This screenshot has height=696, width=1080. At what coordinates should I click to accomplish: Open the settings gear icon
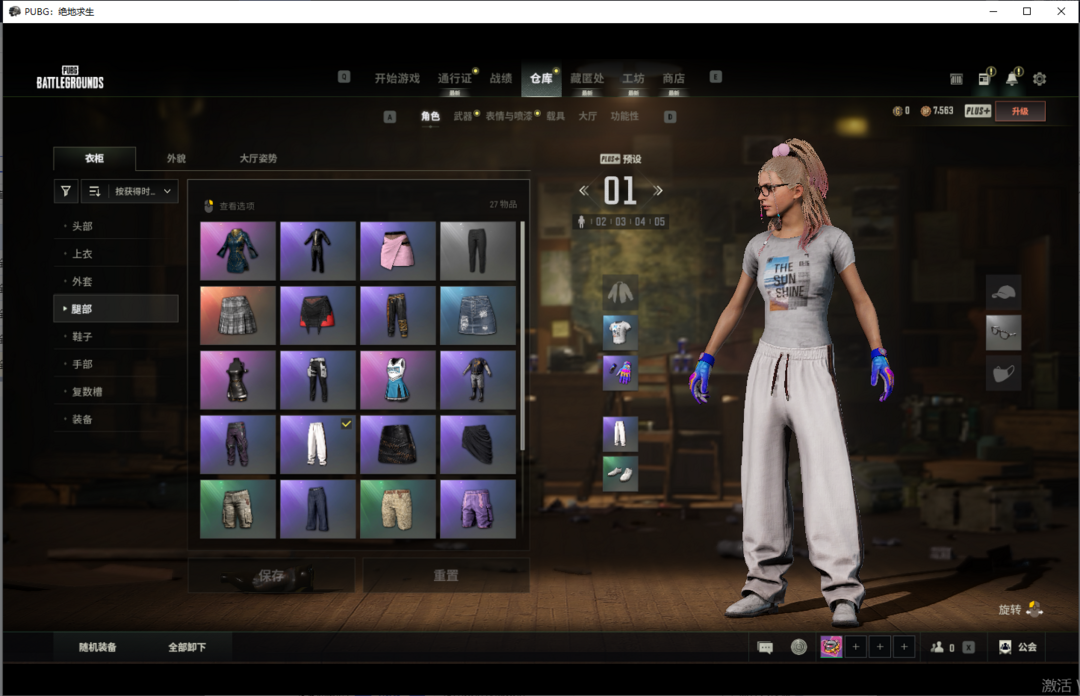(x=1039, y=79)
